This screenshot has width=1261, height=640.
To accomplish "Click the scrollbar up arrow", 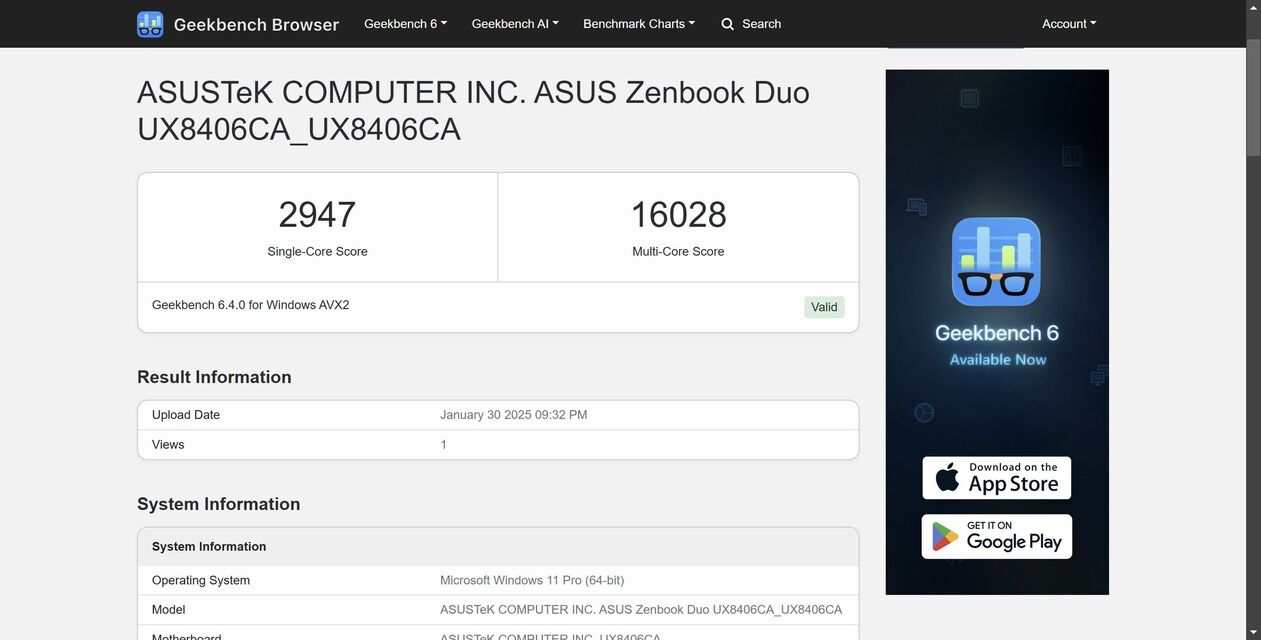I will point(1253,7).
